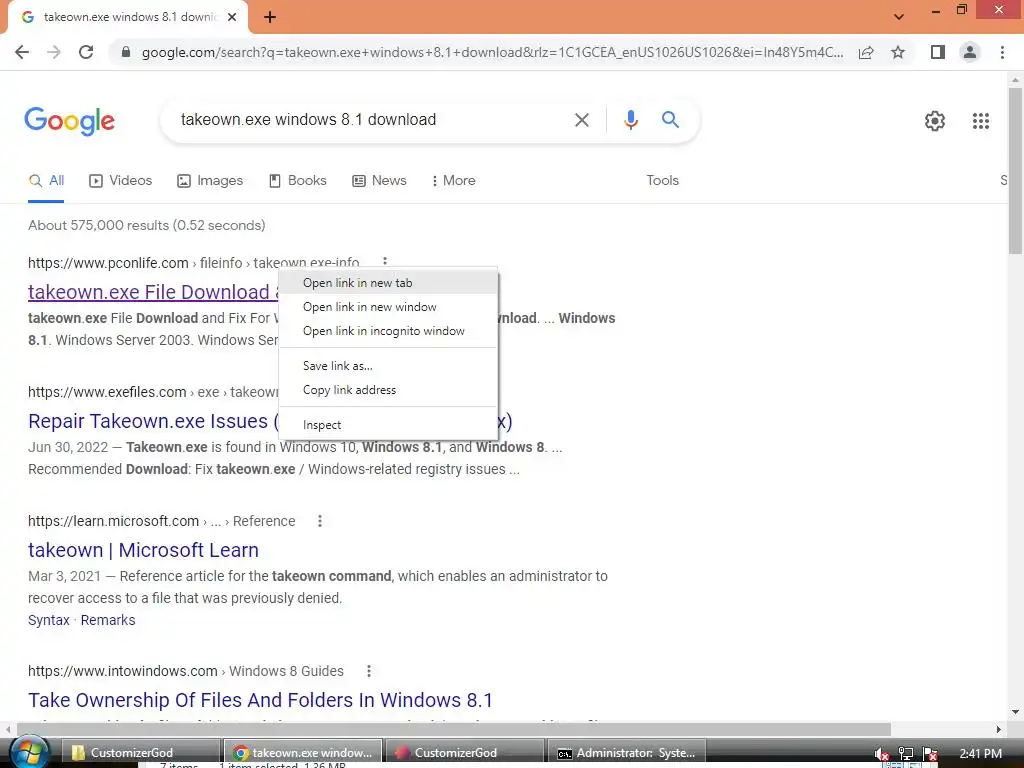The image size is (1024, 768).
Task: Open the Chrome side panel
Action: (938, 52)
